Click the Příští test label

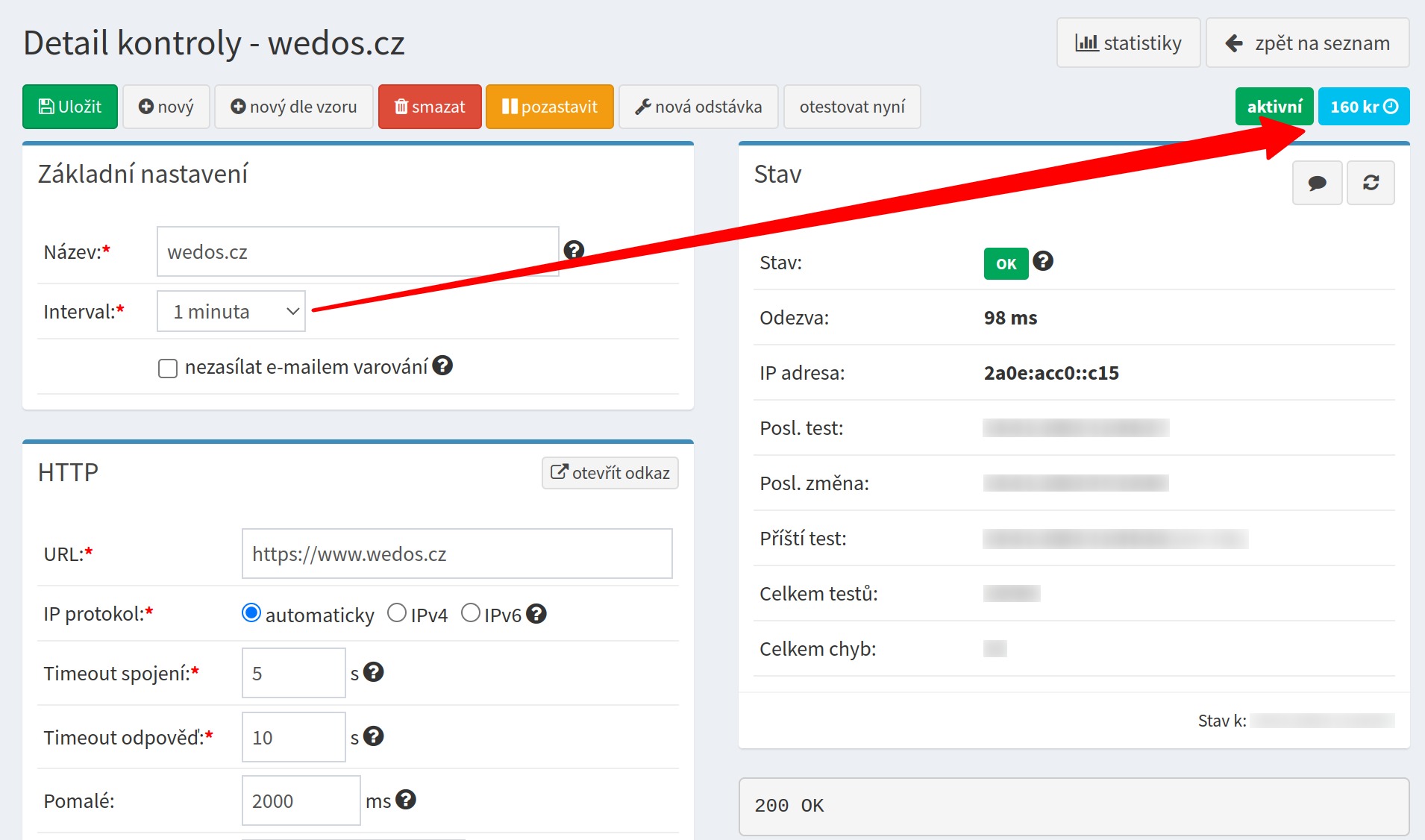803,539
